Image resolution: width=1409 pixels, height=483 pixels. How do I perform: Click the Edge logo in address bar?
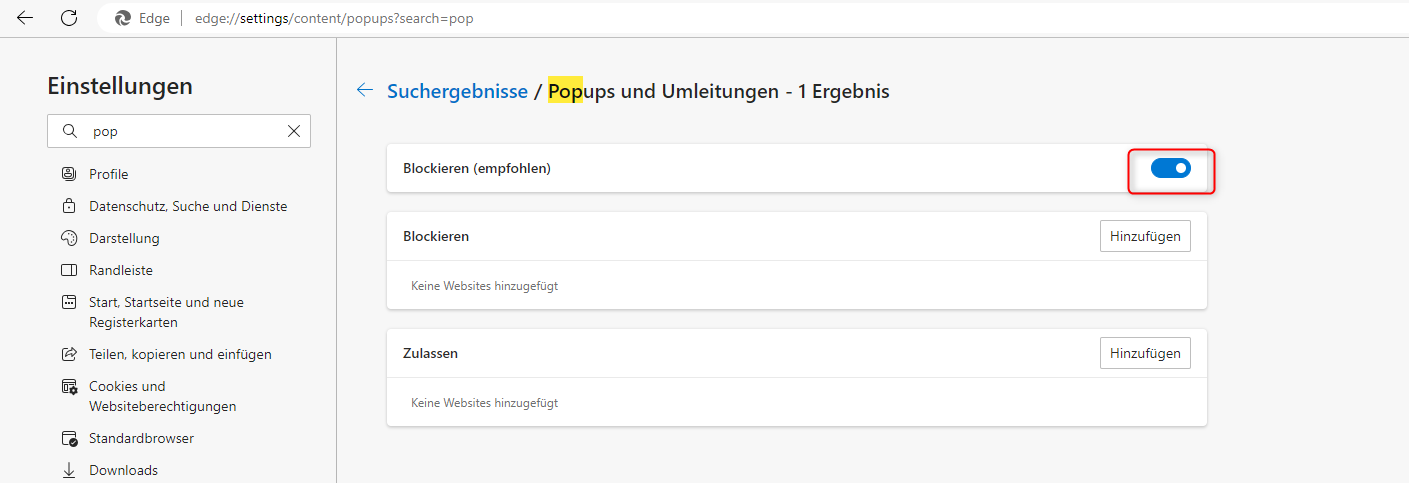click(x=124, y=18)
